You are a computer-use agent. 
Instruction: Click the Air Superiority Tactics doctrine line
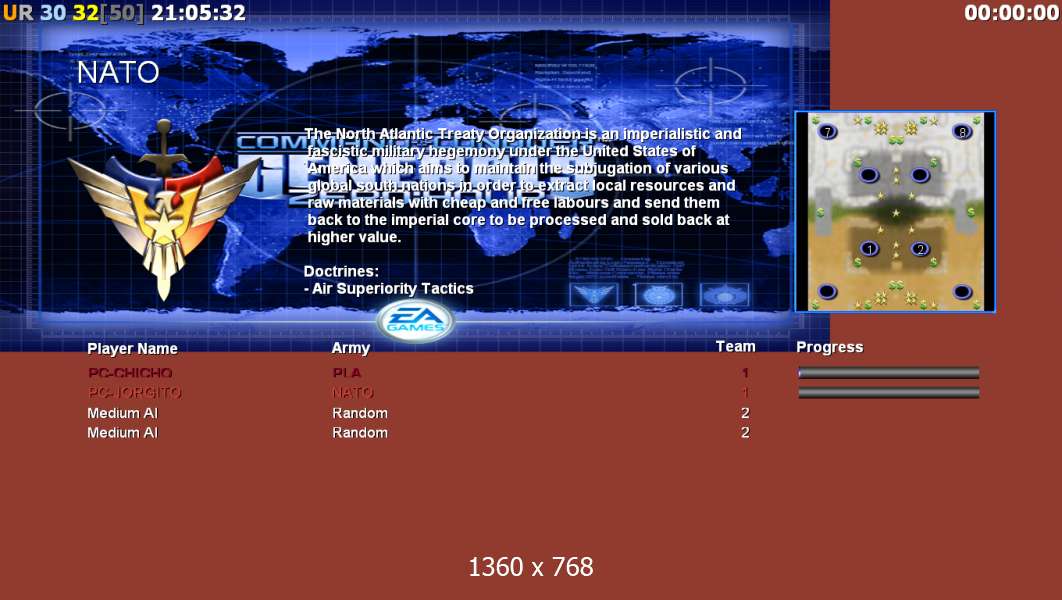click(x=389, y=288)
